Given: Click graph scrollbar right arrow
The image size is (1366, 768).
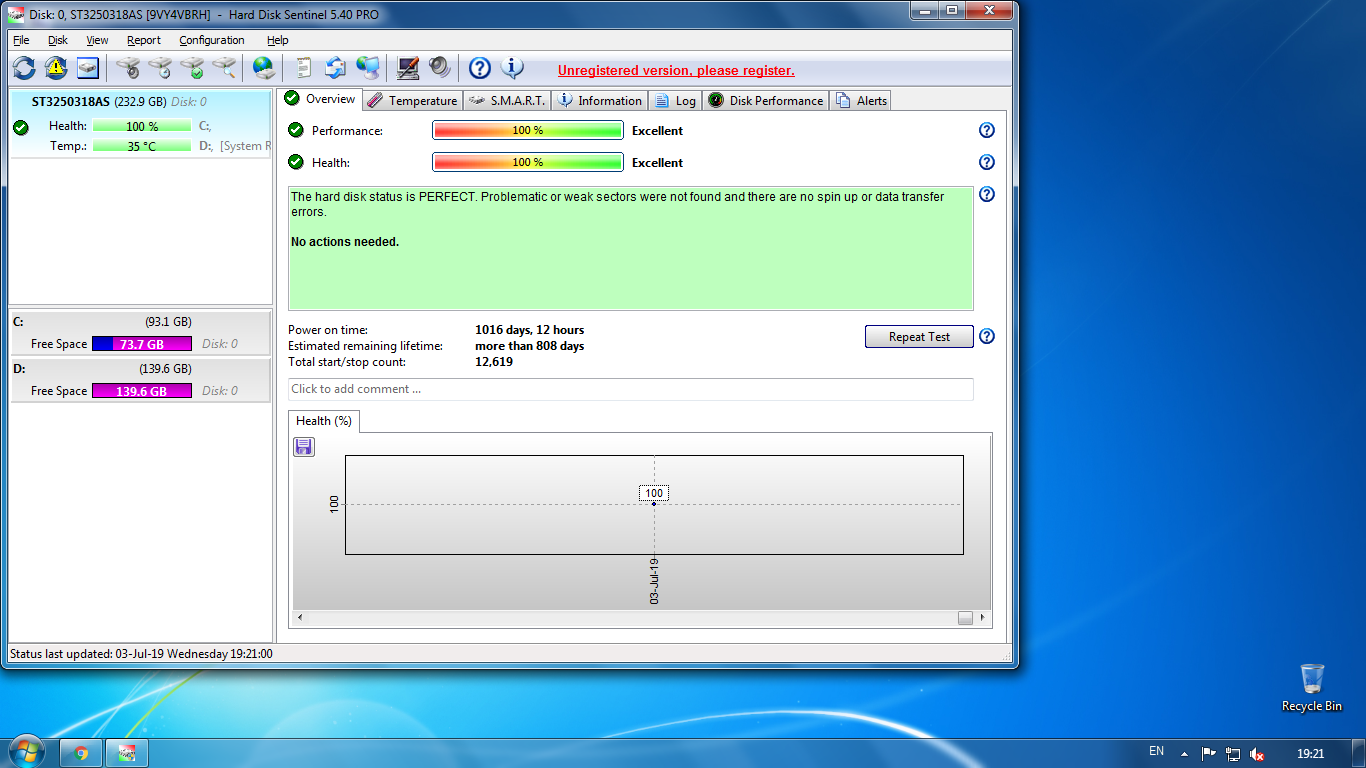Looking at the screenshot, I should 983,618.
